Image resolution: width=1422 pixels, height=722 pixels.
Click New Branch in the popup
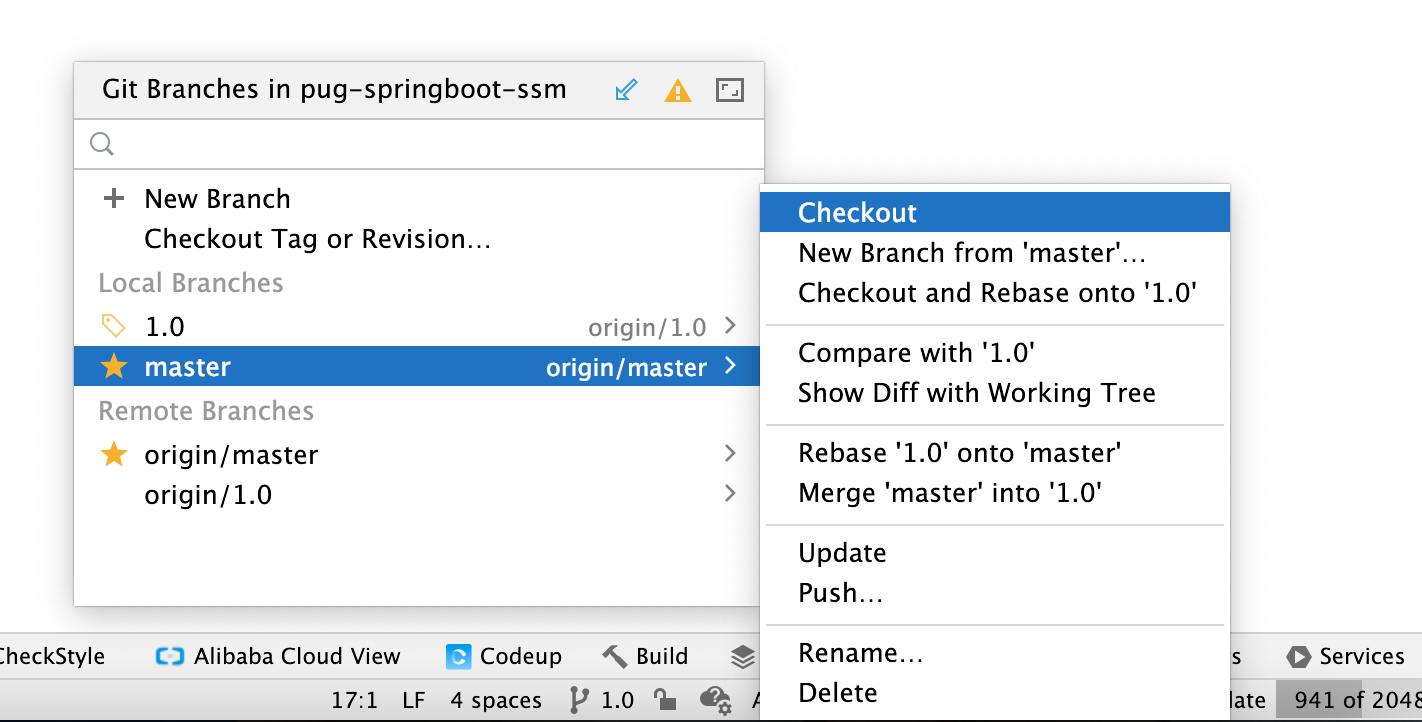click(x=419, y=199)
